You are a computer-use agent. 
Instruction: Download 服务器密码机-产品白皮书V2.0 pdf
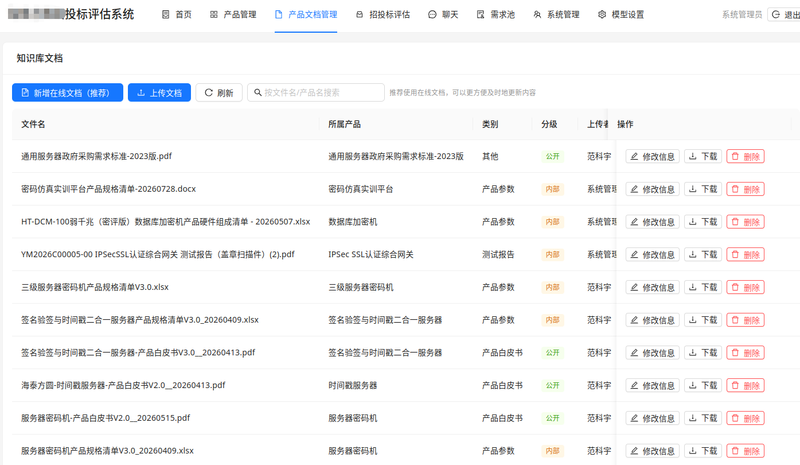[x=703, y=418]
